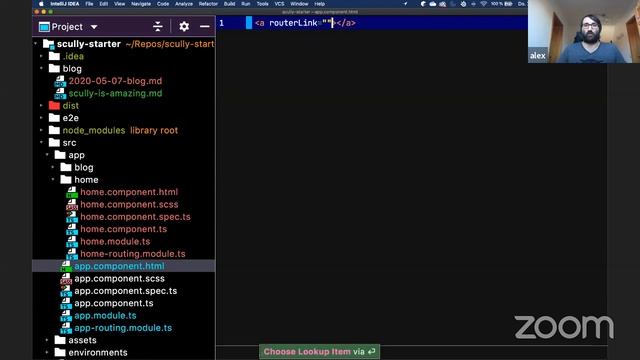Select home-routing.module.ts in the tree
The image size is (640, 360).
pyautogui.click(x=133, y=253)
